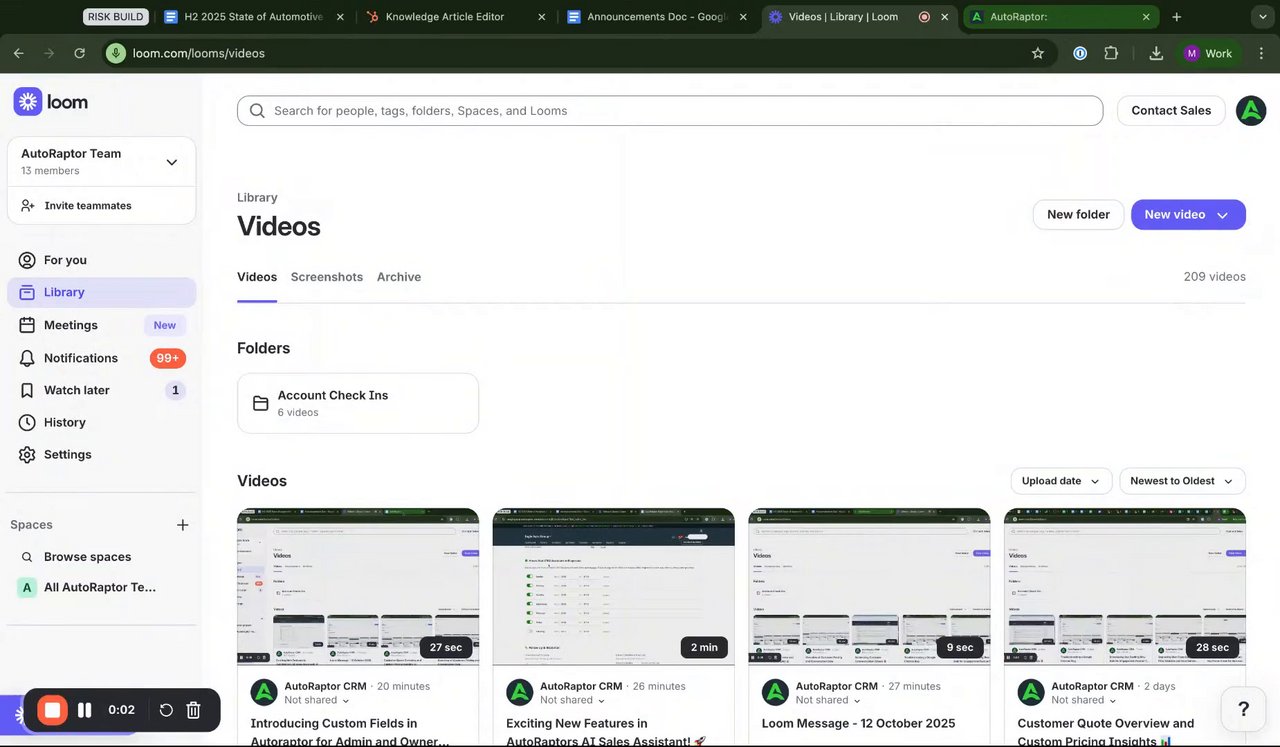The height and width of the screenshot is (747, 1280).
Task: Open a new browser tab with the plus
Action: tap(1176, 17)
